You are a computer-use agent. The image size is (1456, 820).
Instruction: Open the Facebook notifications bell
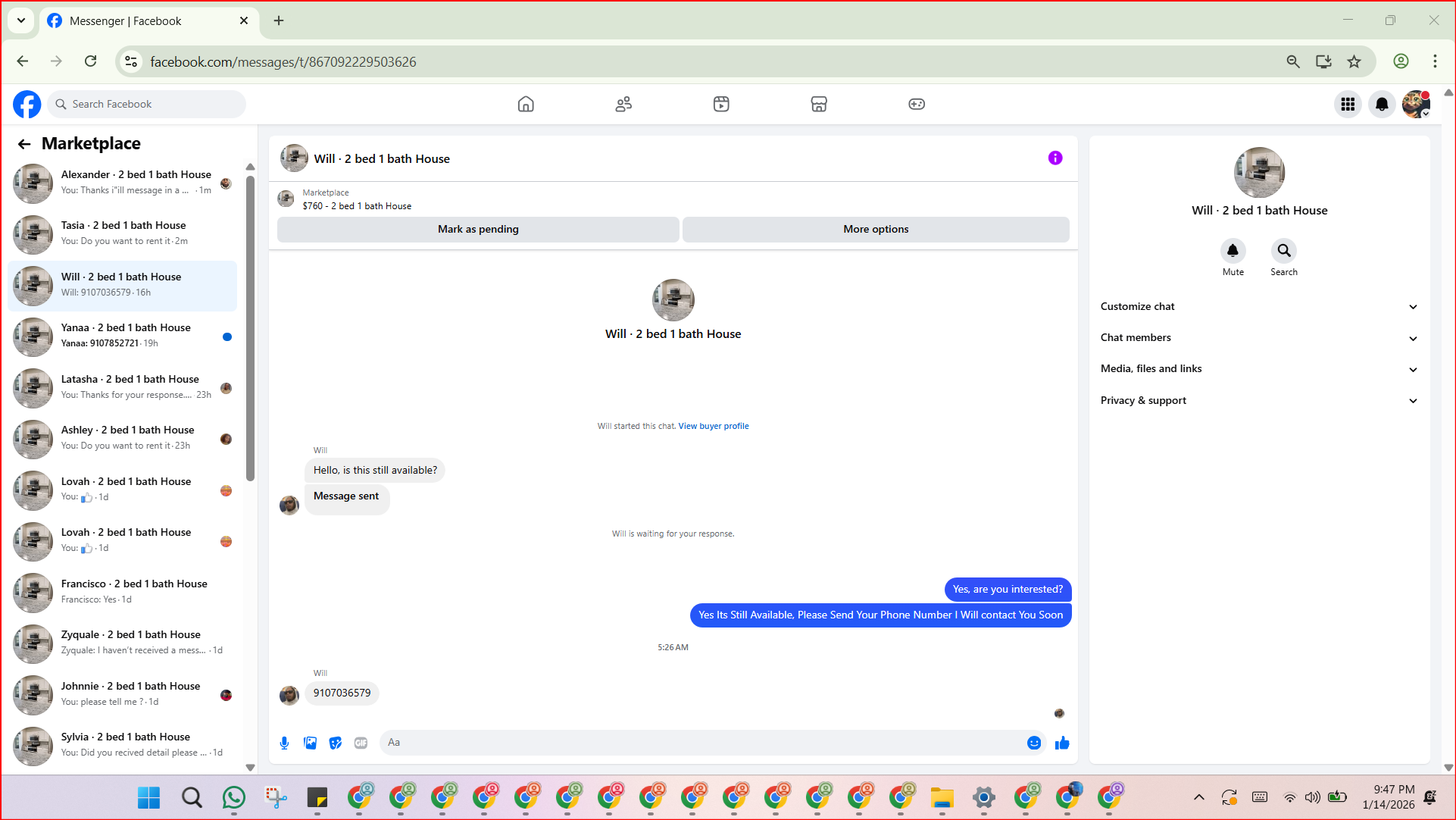click(1382, 104)
